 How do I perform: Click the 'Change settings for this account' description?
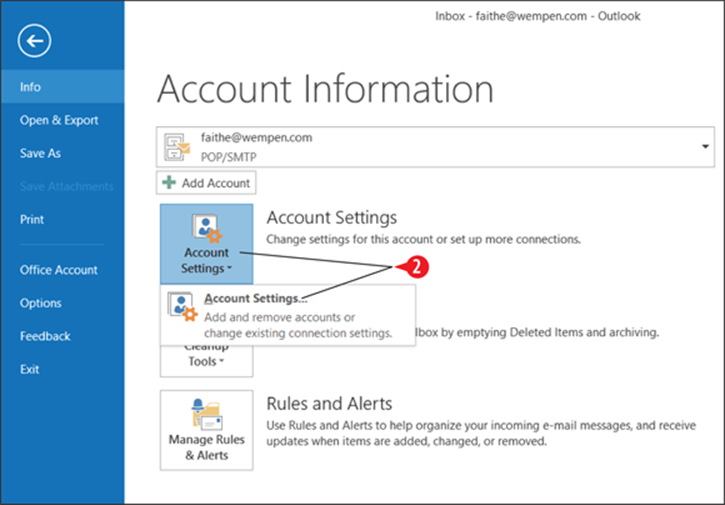coord(423,240)
